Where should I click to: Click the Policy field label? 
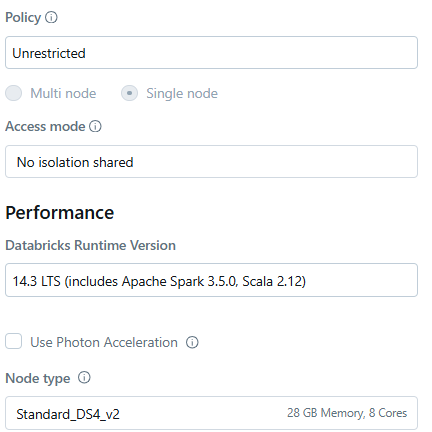23,17
